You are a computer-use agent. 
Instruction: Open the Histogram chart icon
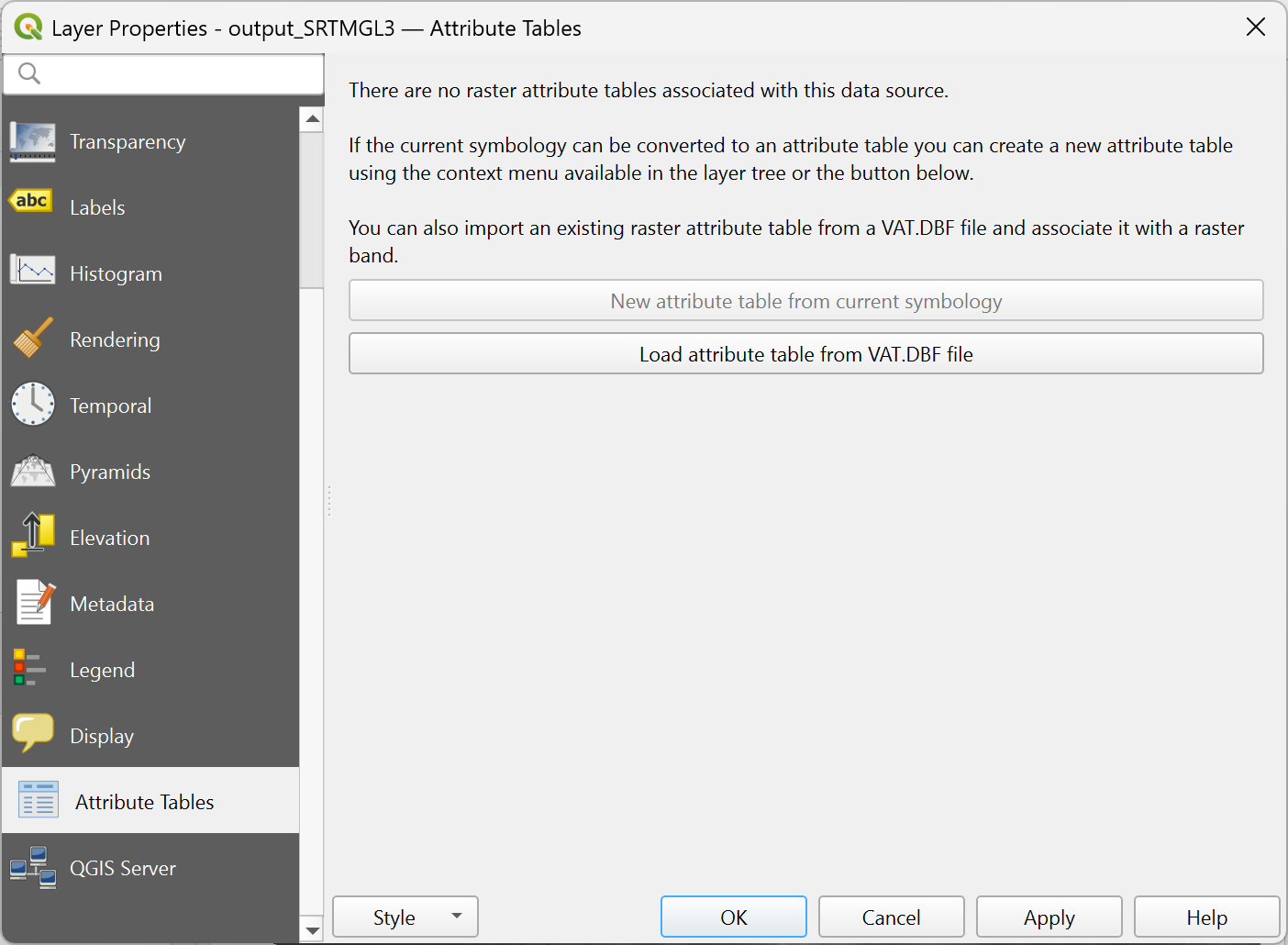point(33,272)
